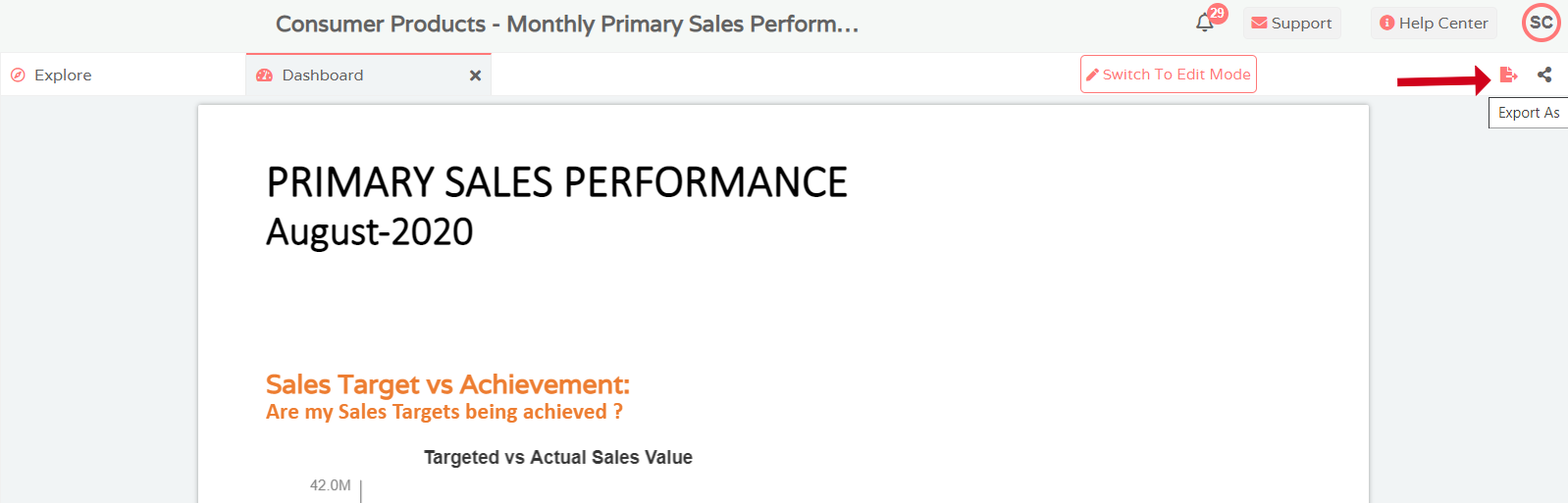Click Targeted vs Actual Sales Value chart title
This screenshot has width=1568, height=503.
click(x=558, y=457)
